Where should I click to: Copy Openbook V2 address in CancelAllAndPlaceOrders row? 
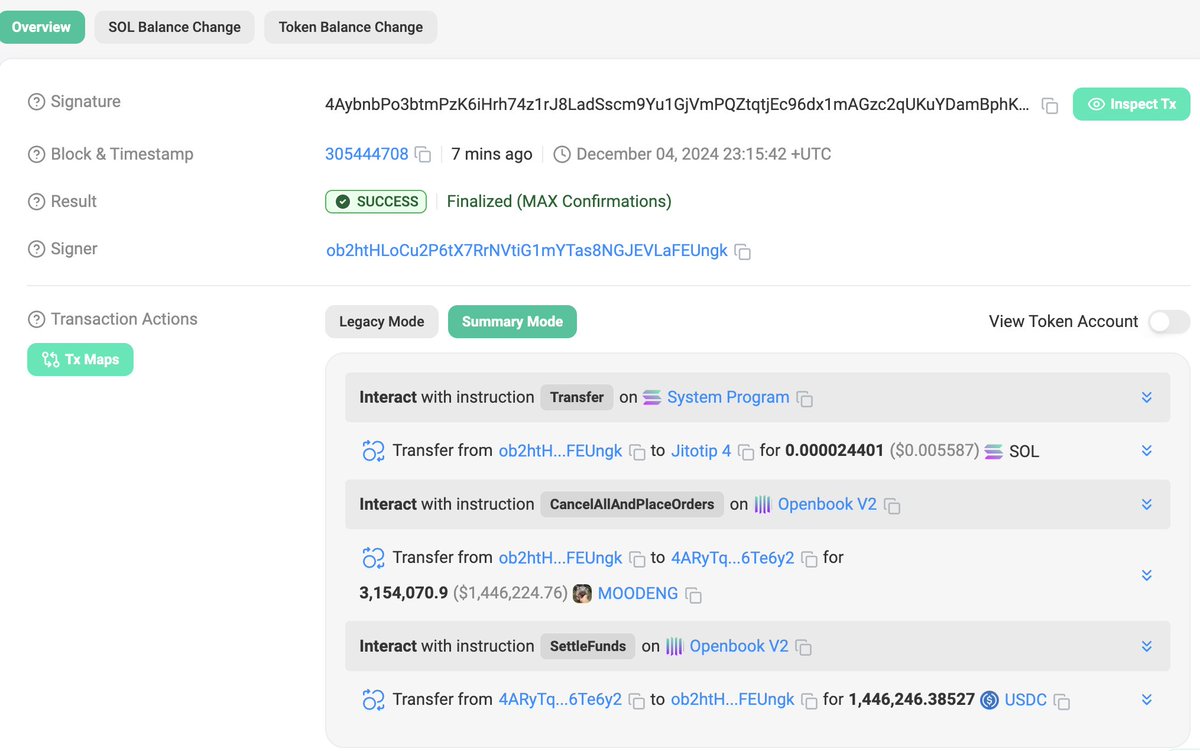click(892, 506)
